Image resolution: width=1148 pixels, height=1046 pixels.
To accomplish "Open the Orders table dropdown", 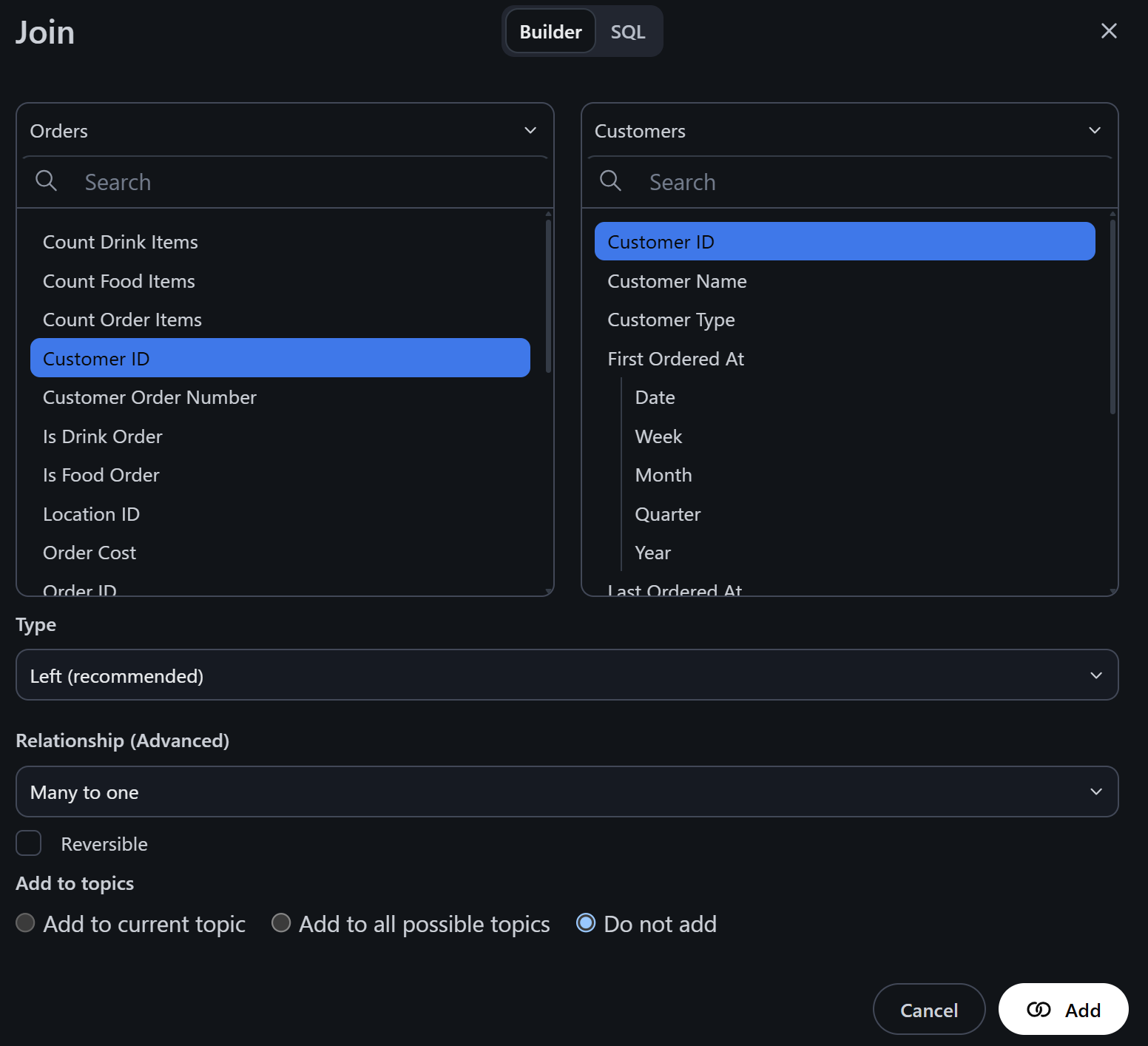I will [285, 131].
